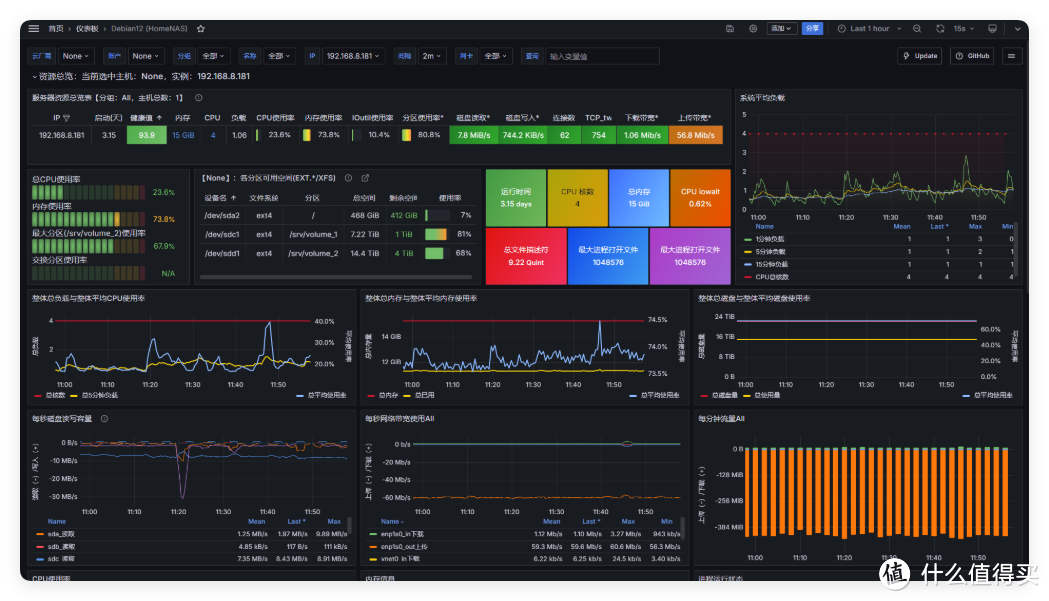Open the three-line links menu beside GitHub
The image size is (1049, 601).
coord(1012,56)
